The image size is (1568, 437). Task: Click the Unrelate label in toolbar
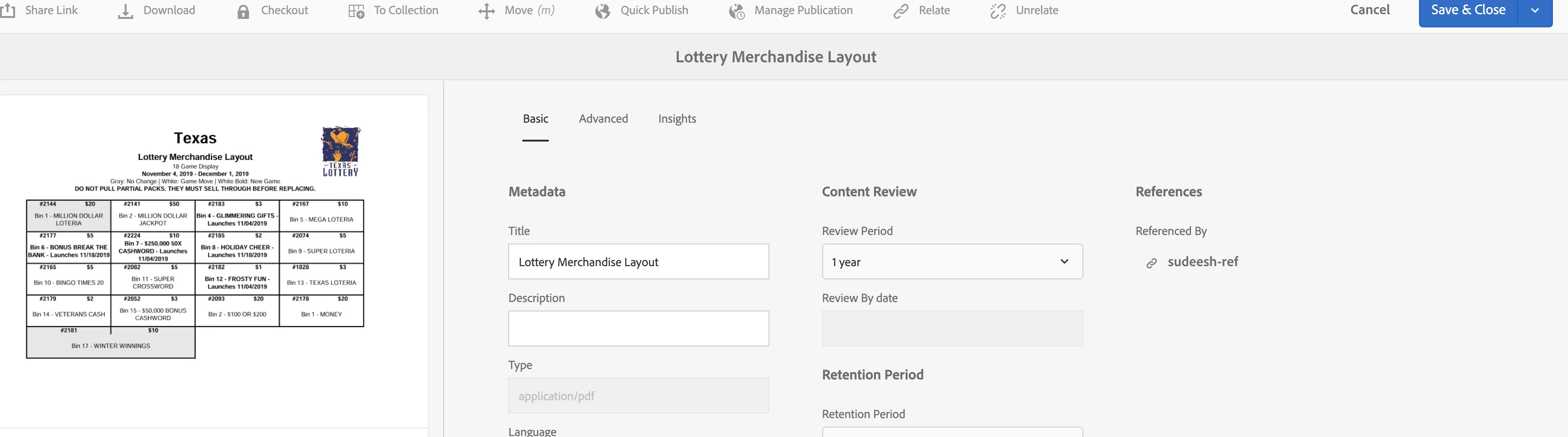coord(1037,10)
